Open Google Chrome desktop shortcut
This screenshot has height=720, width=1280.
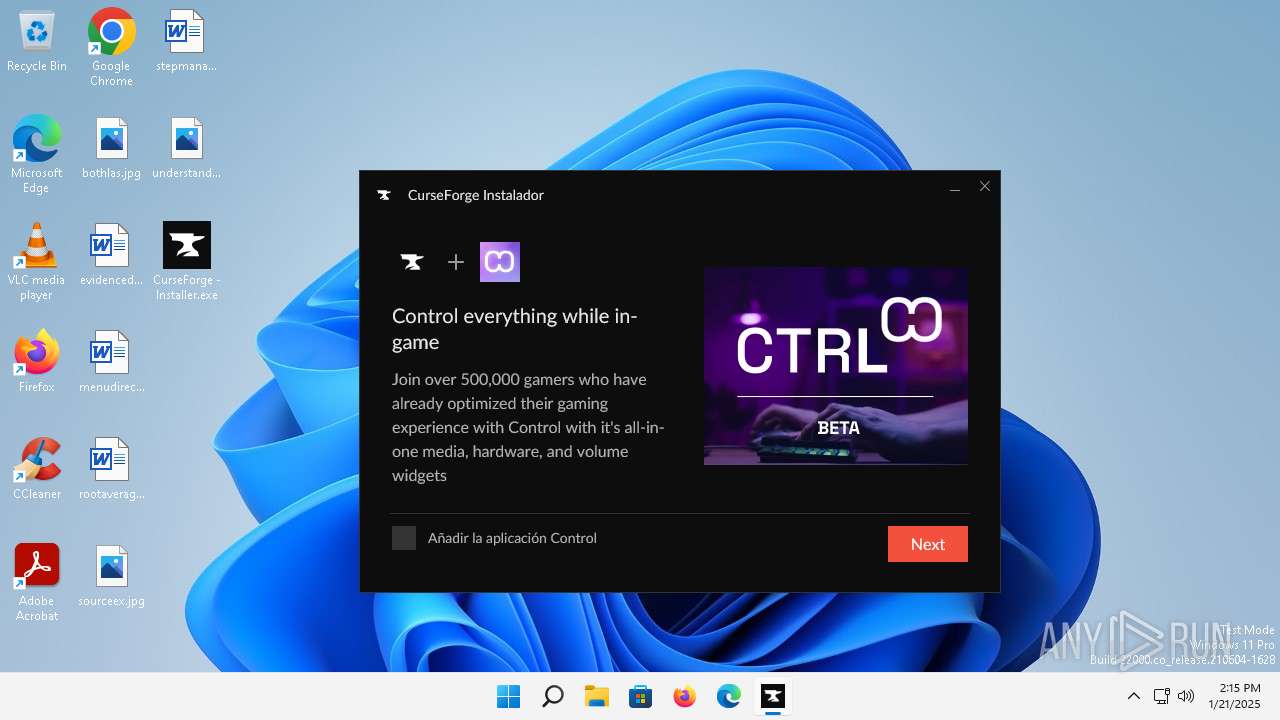111,48
